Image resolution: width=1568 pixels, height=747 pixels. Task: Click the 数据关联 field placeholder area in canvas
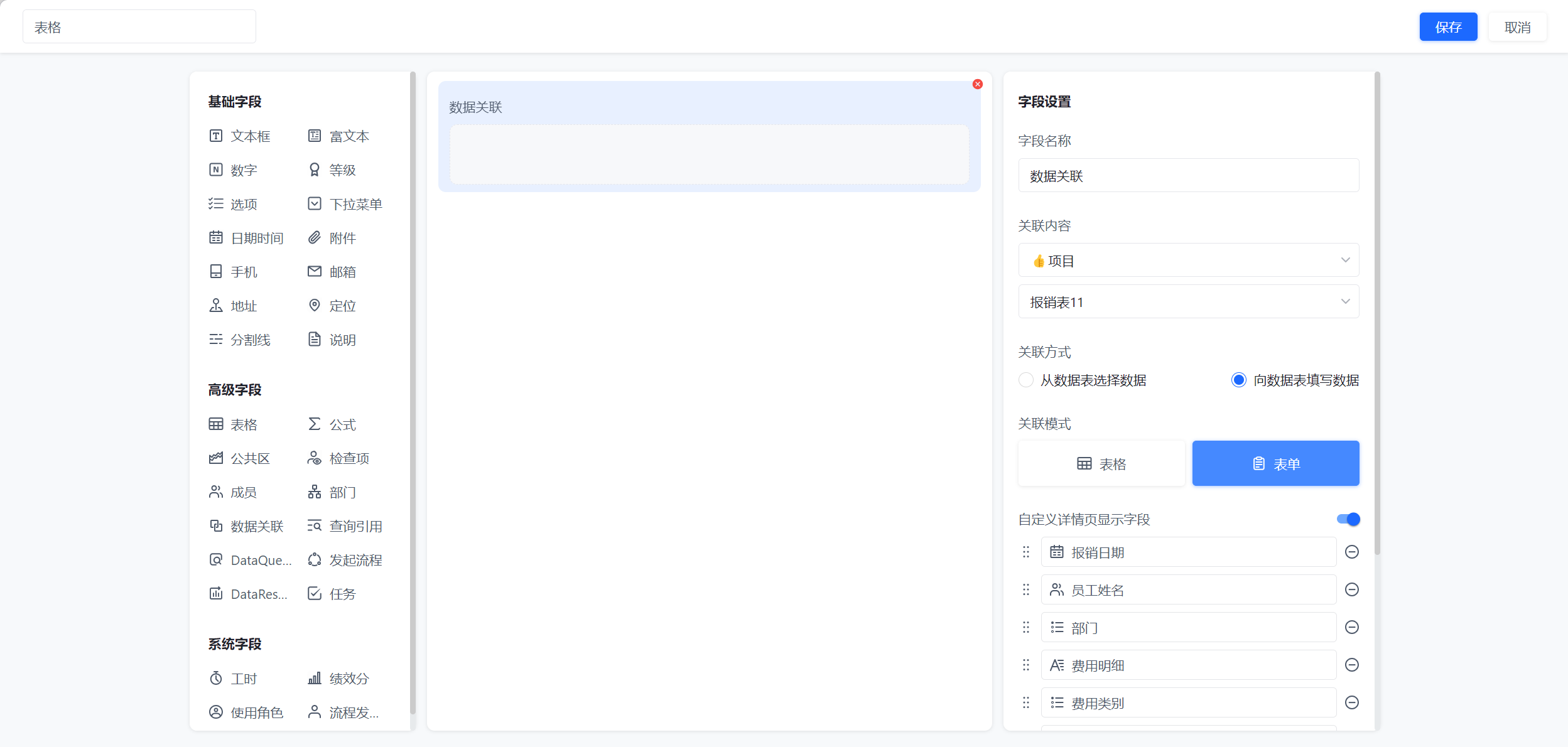coord(709,154)
